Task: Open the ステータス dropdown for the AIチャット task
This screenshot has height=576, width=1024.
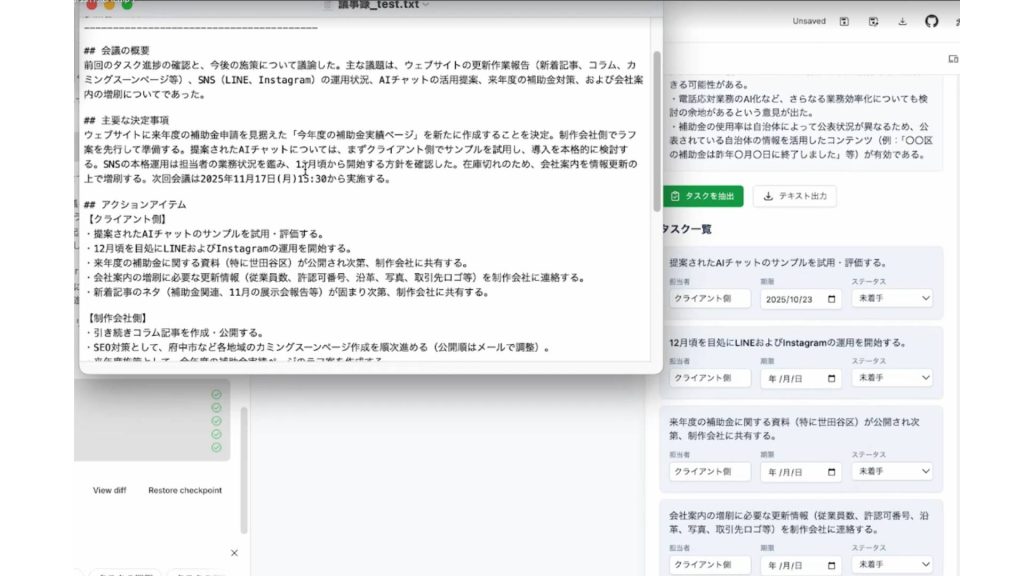Action: [891, 298]
